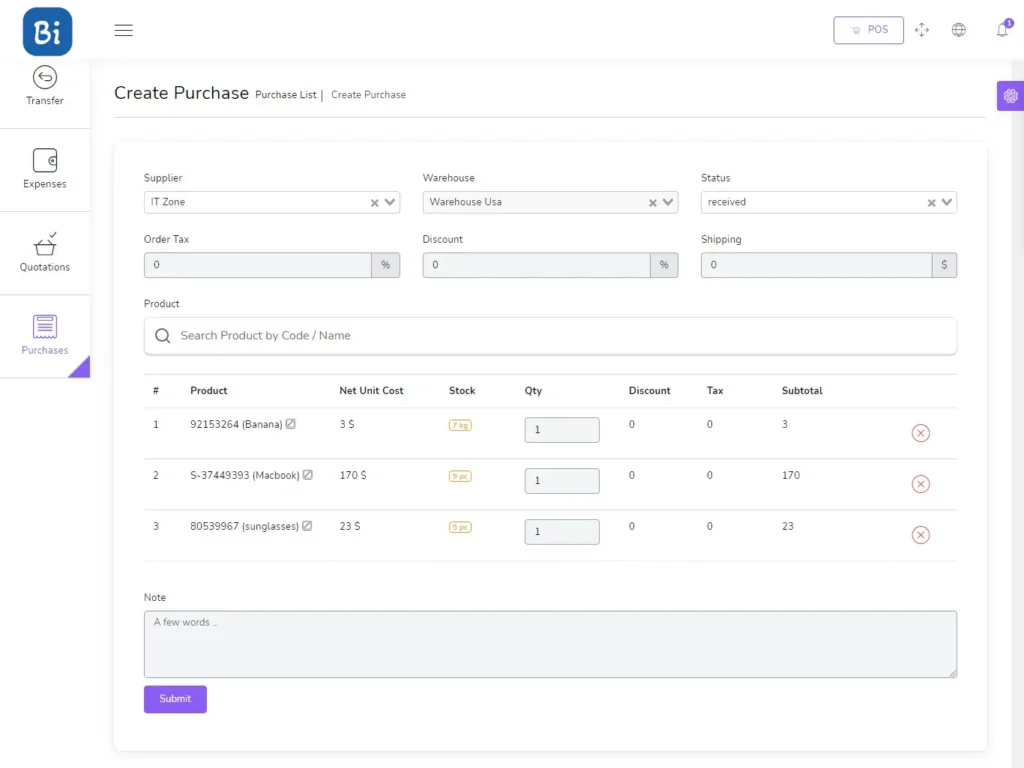Expand the Warehouse dropdown arrow
The width and height of the screenshot is (1024, 768).
pyautogui.click(x=667, y=202)
